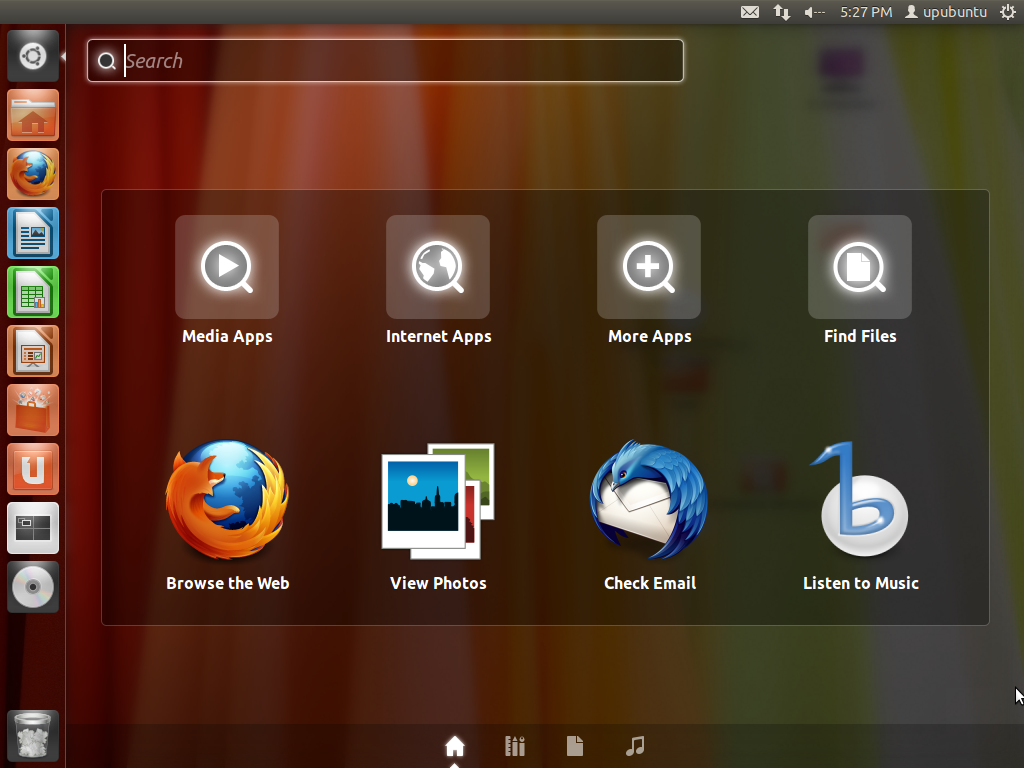The width and height of the screenshot is (1024, 768).
Task: Switch to the Home lens tab
Action: click(455, 746)
